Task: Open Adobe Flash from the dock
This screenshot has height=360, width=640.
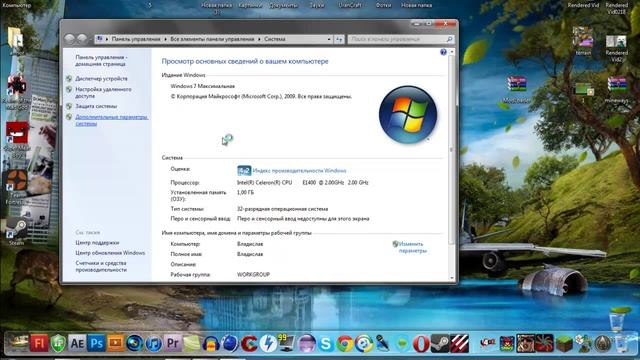Action: 39,343
